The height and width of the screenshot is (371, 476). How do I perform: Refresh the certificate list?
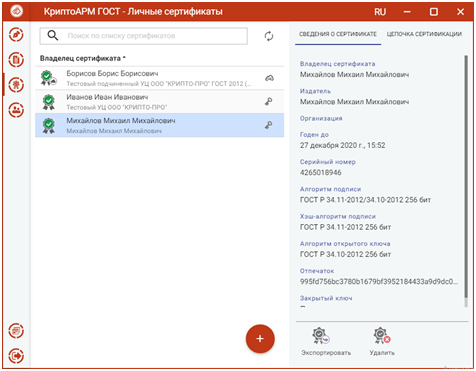pyautogui.click(x=269, y=36)
